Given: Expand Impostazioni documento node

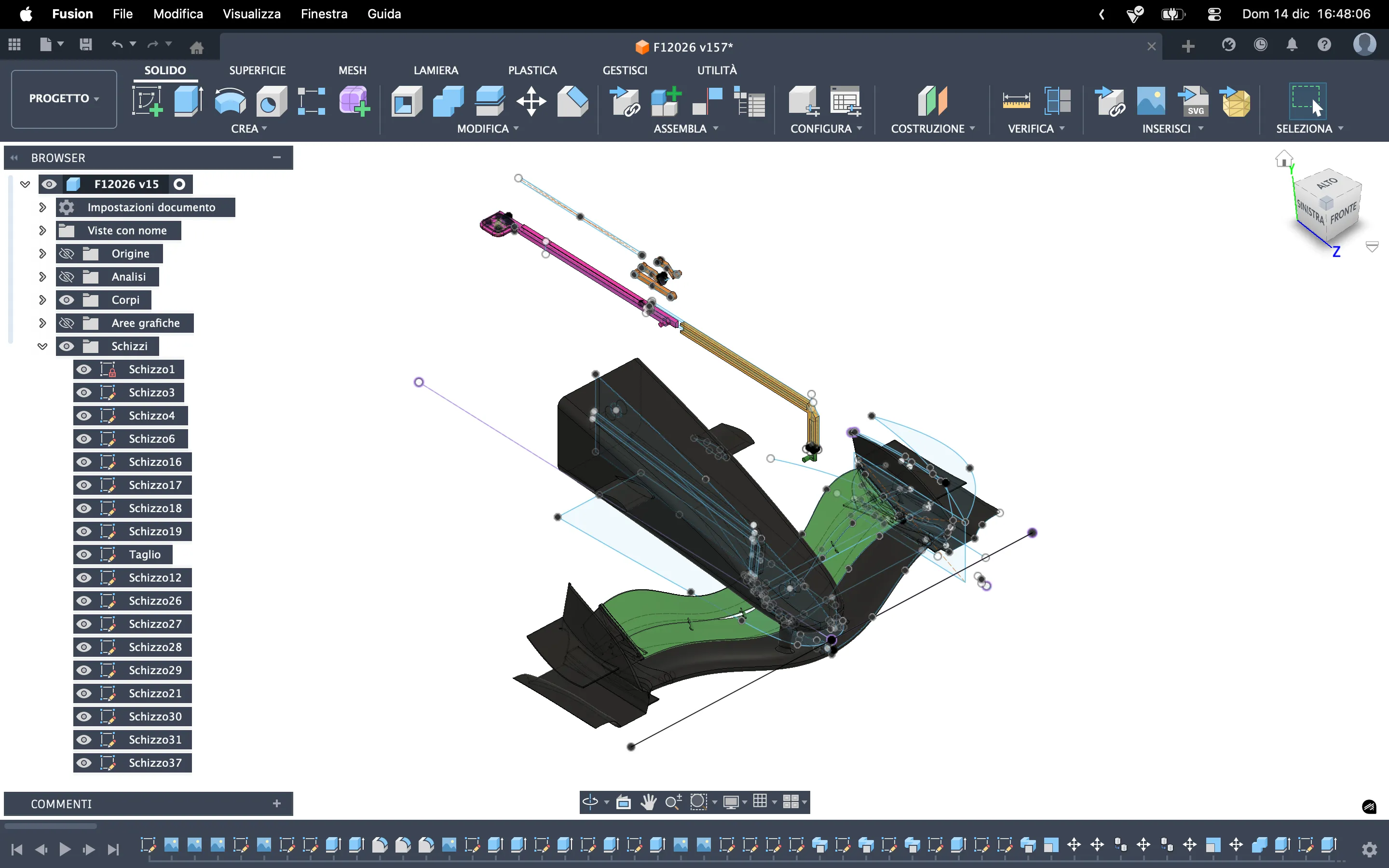Looking at the screenshot, I should (42, 207).
